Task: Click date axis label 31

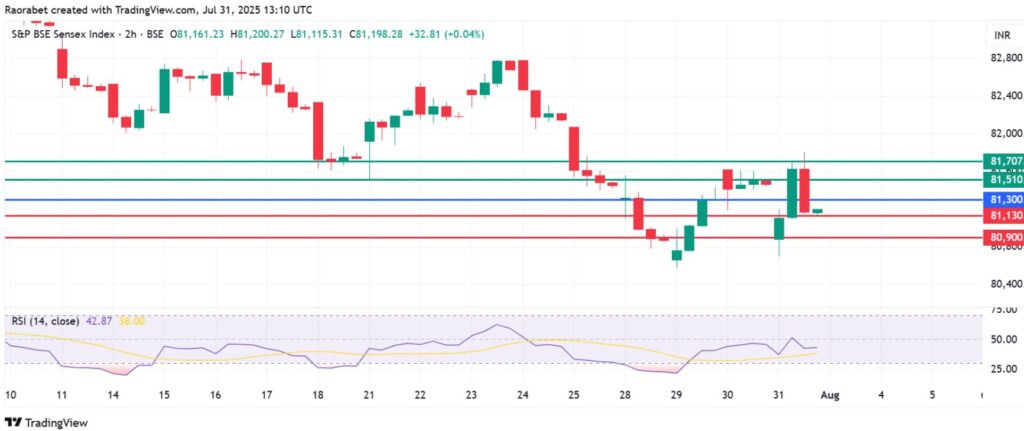Action: [778, 395]
